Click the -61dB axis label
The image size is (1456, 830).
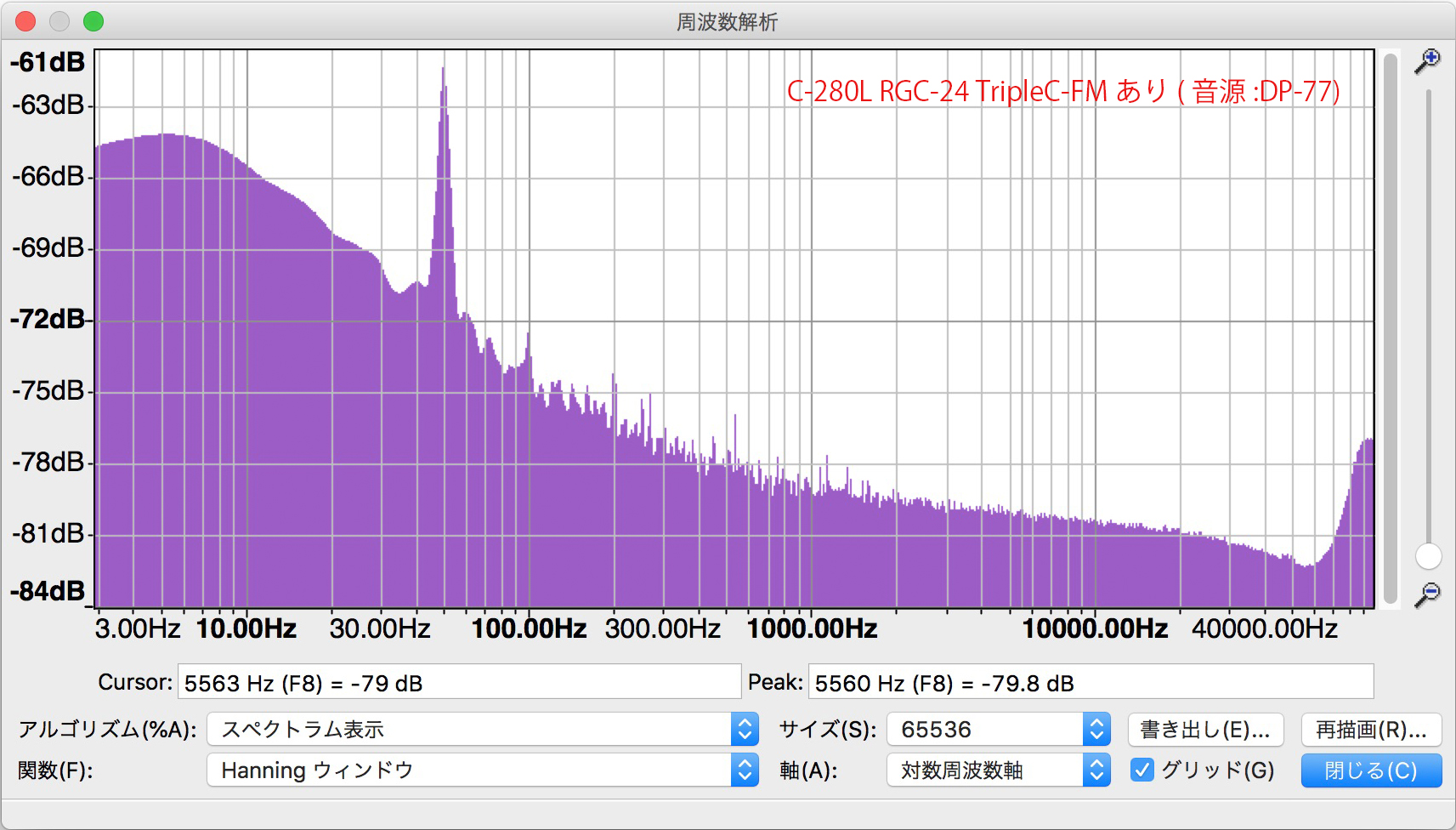[x=48, y=62]
